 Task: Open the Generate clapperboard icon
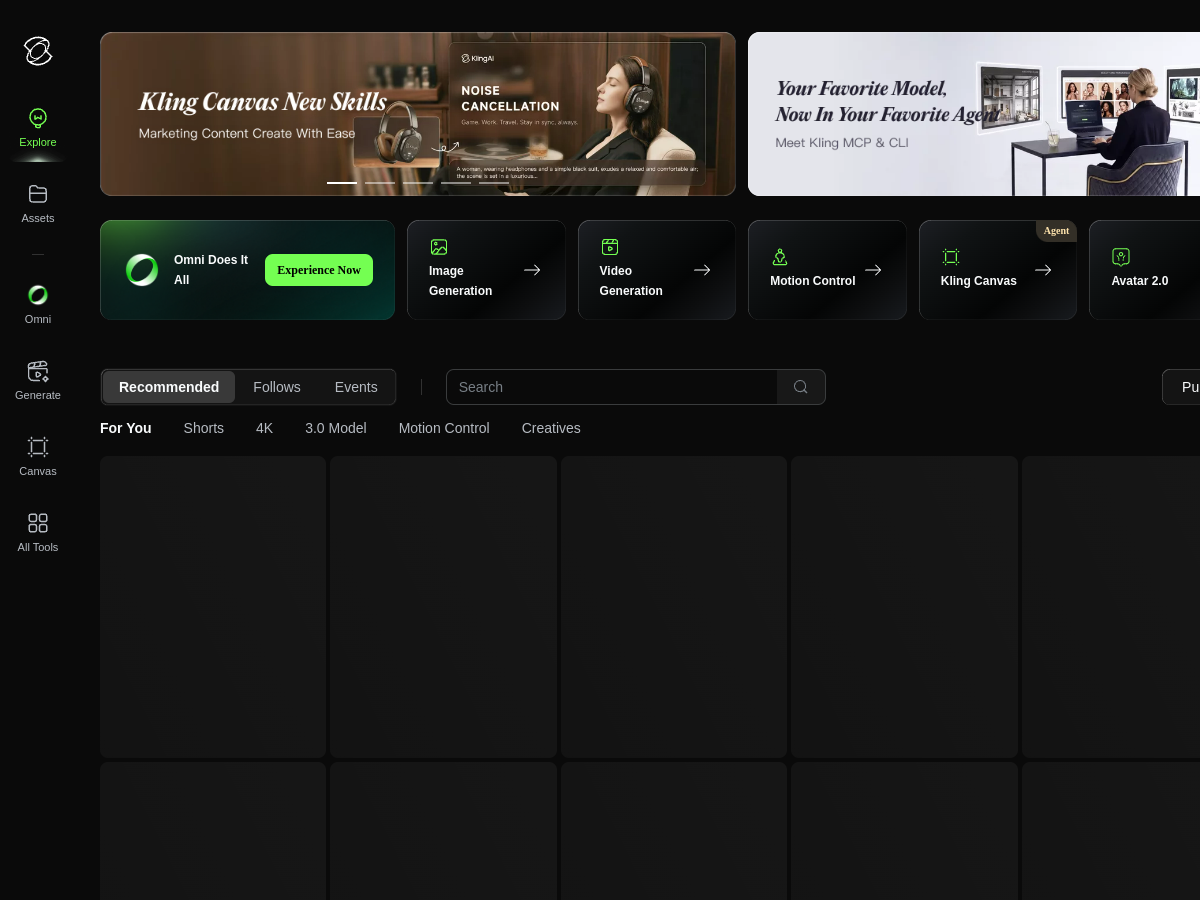click(x=38, y=371)
